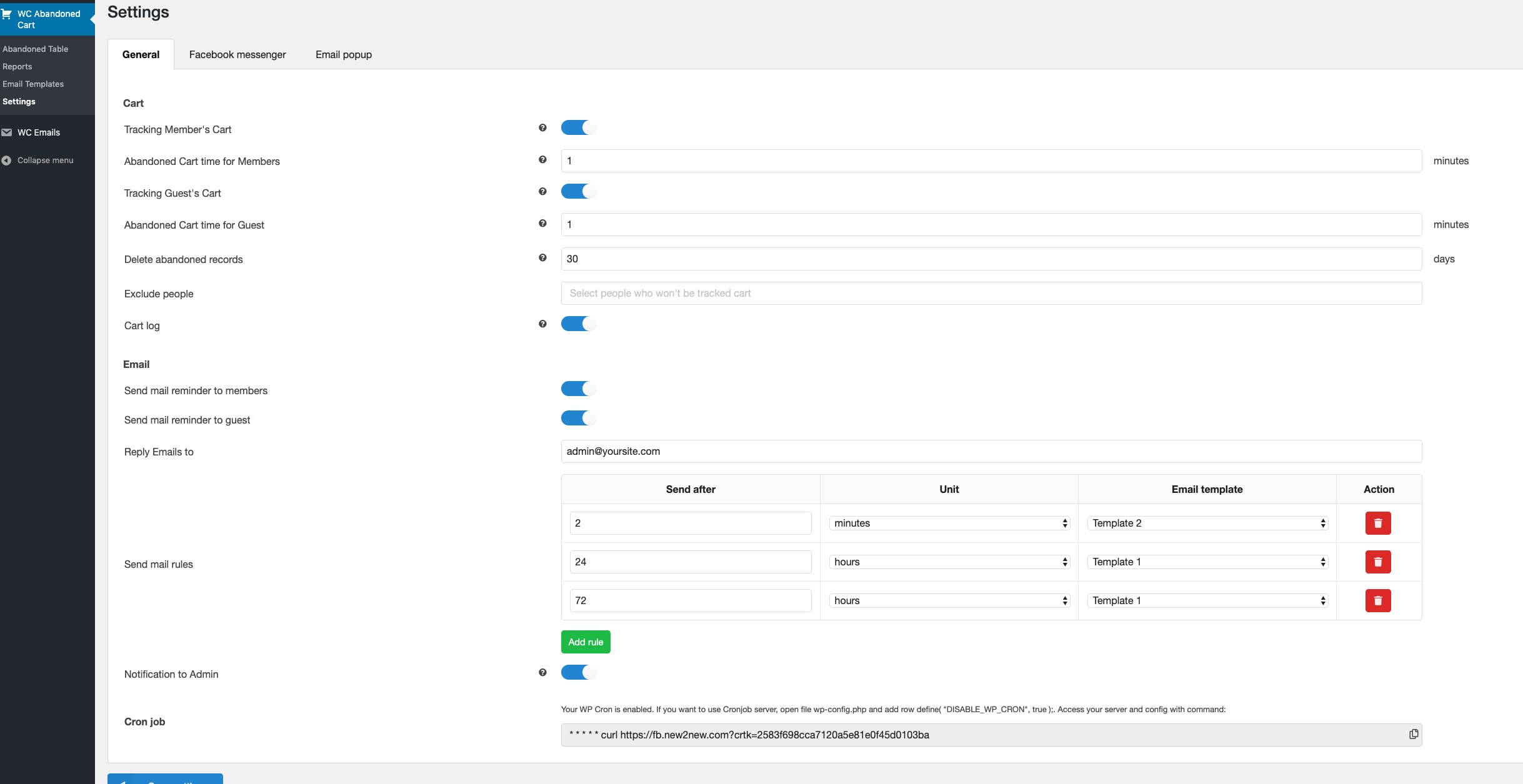Open Email Templates in sidebar
1523x784 pixels.
[x=33, y=84]
